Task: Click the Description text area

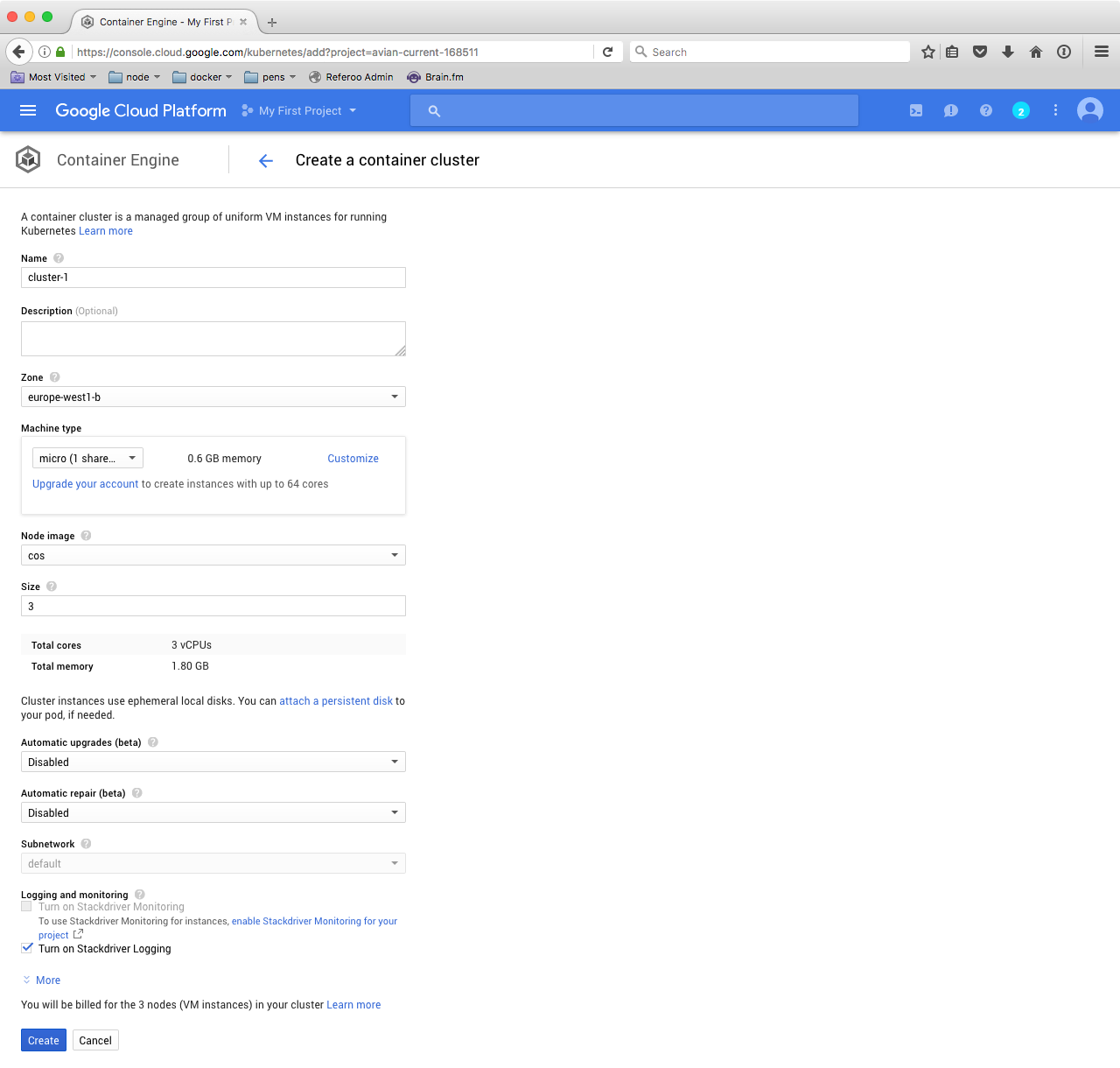Action: (213, 339)
